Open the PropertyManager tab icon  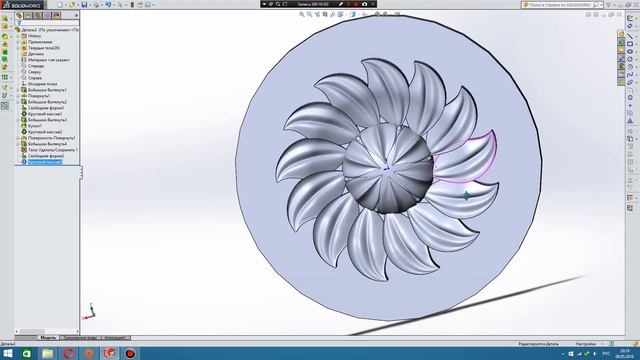28,16
